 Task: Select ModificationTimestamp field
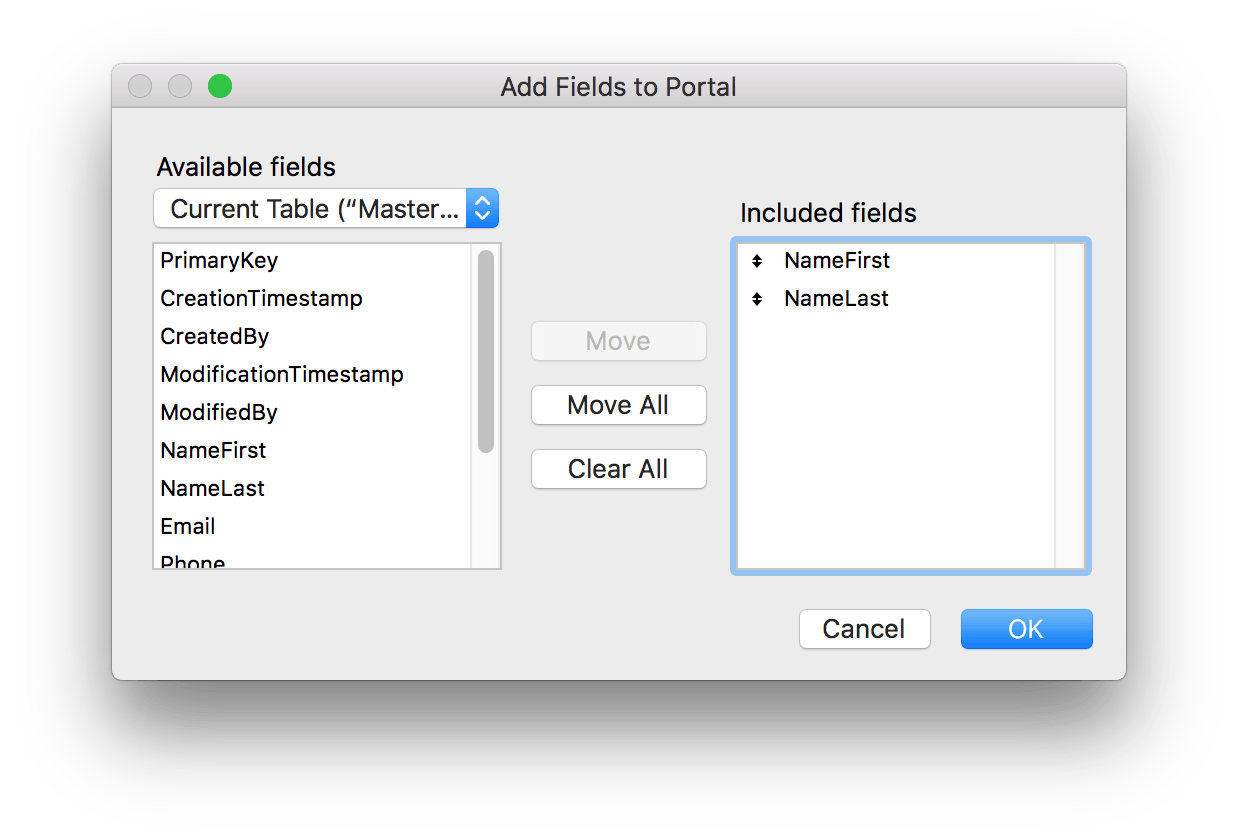[x=282, y=375]
